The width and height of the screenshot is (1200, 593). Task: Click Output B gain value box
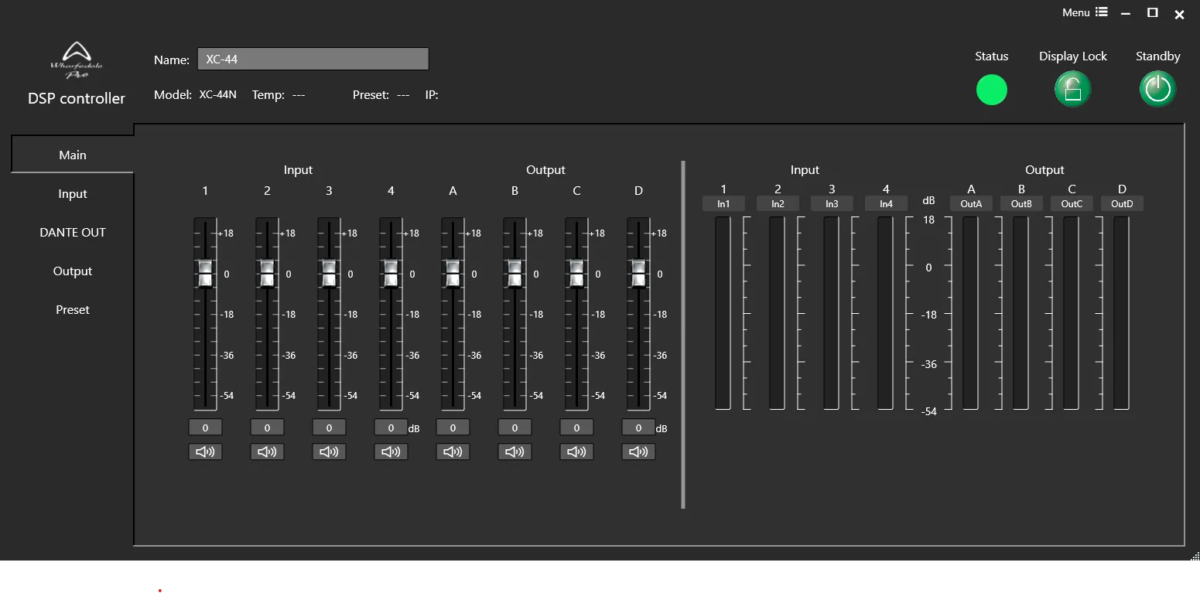(x=515, y=428)
